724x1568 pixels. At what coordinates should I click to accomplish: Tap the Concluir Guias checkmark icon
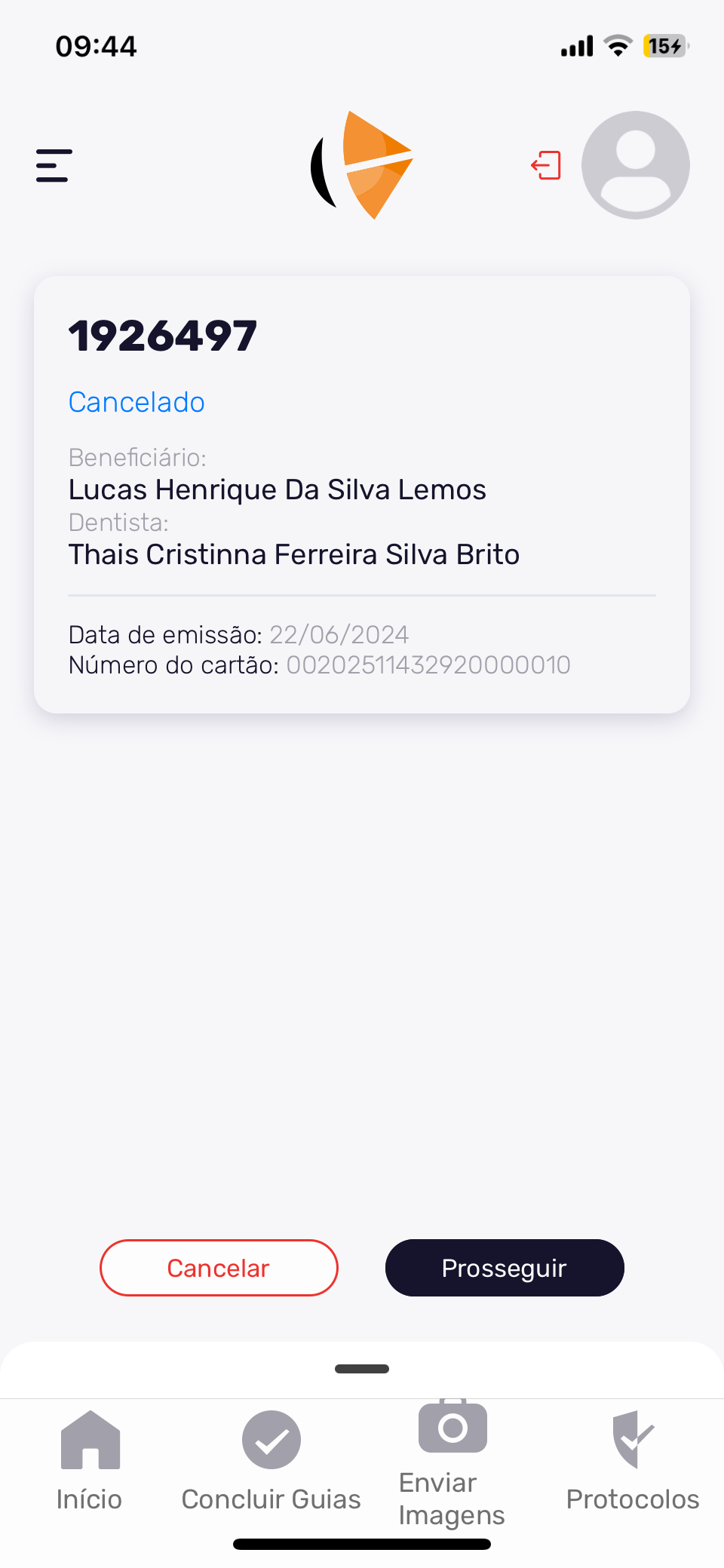click(x=271, y=1440)
